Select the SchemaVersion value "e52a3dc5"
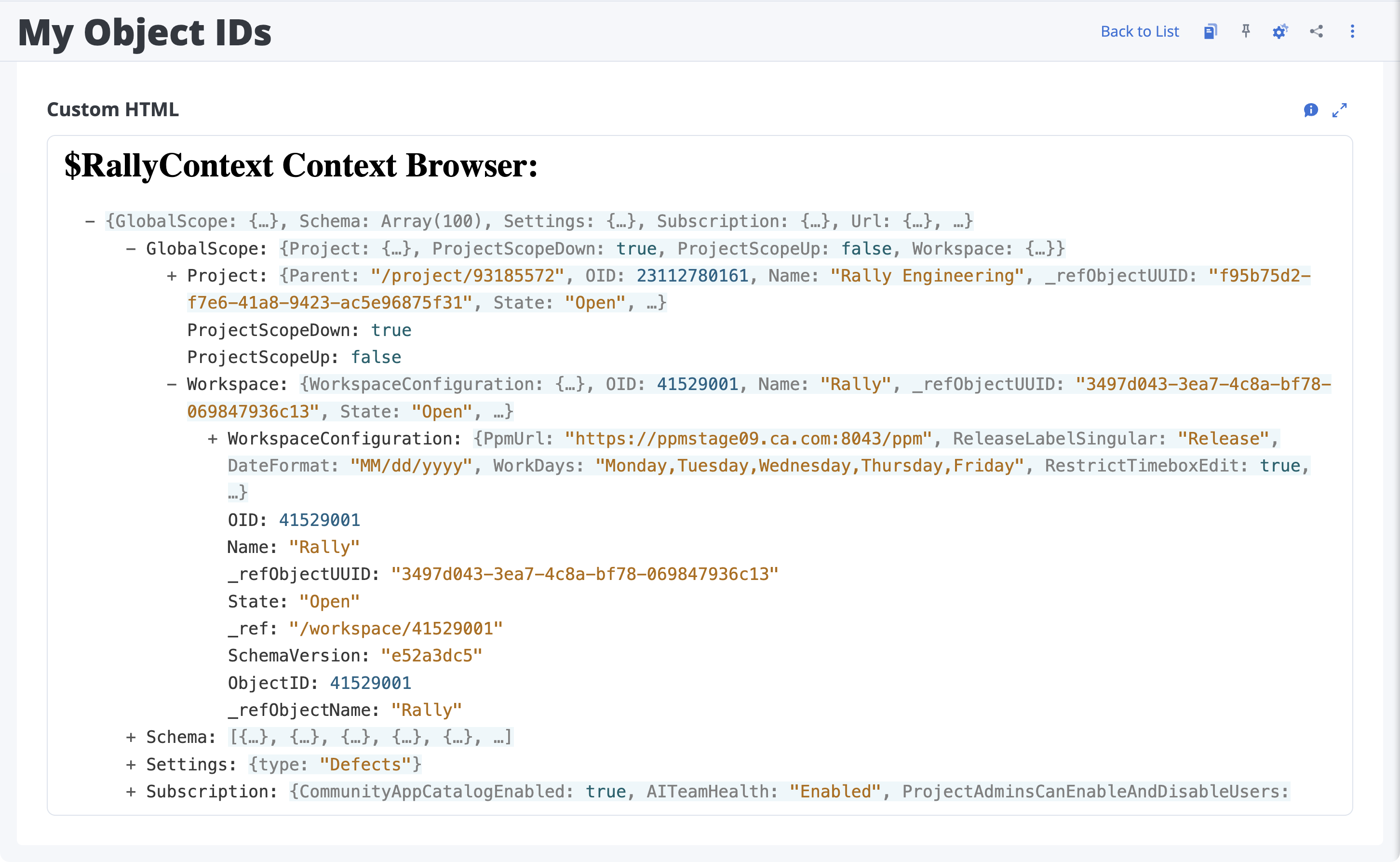 (x=431, y=656)
